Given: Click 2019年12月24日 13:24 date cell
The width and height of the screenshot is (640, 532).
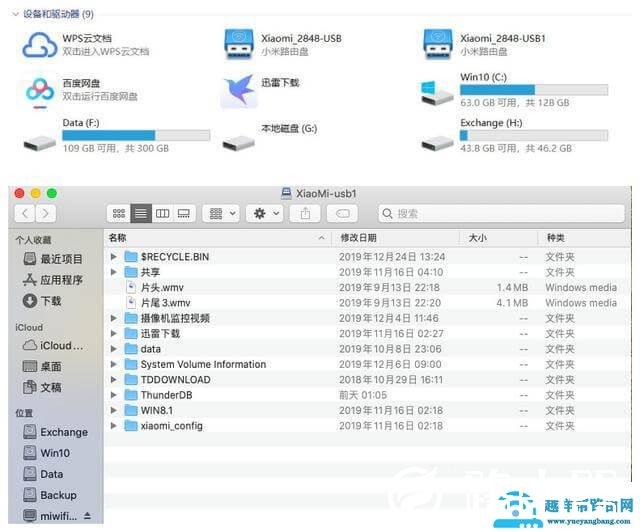Looking at the screenshot, I should 392,256.
